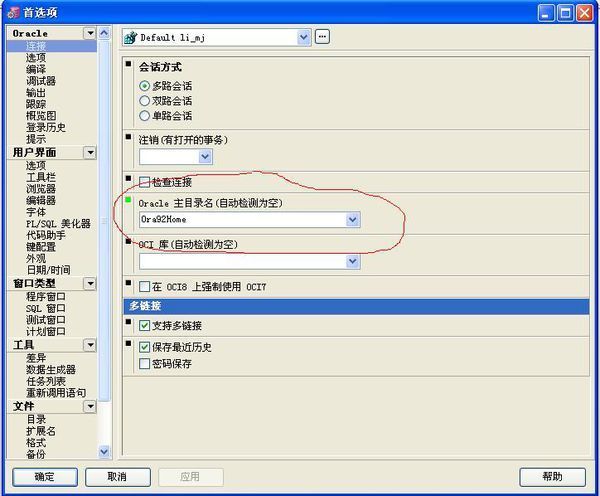Select 任务列表 item
The image size is (600, 496).
point(46,381)
